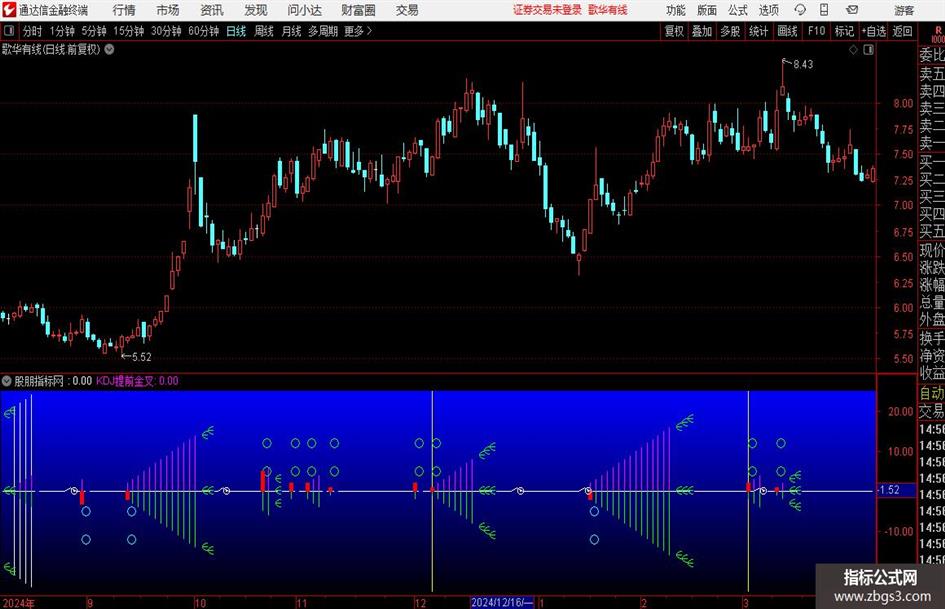
Task: Click the 多股 multi-stock button
Action: click(730, 31)
